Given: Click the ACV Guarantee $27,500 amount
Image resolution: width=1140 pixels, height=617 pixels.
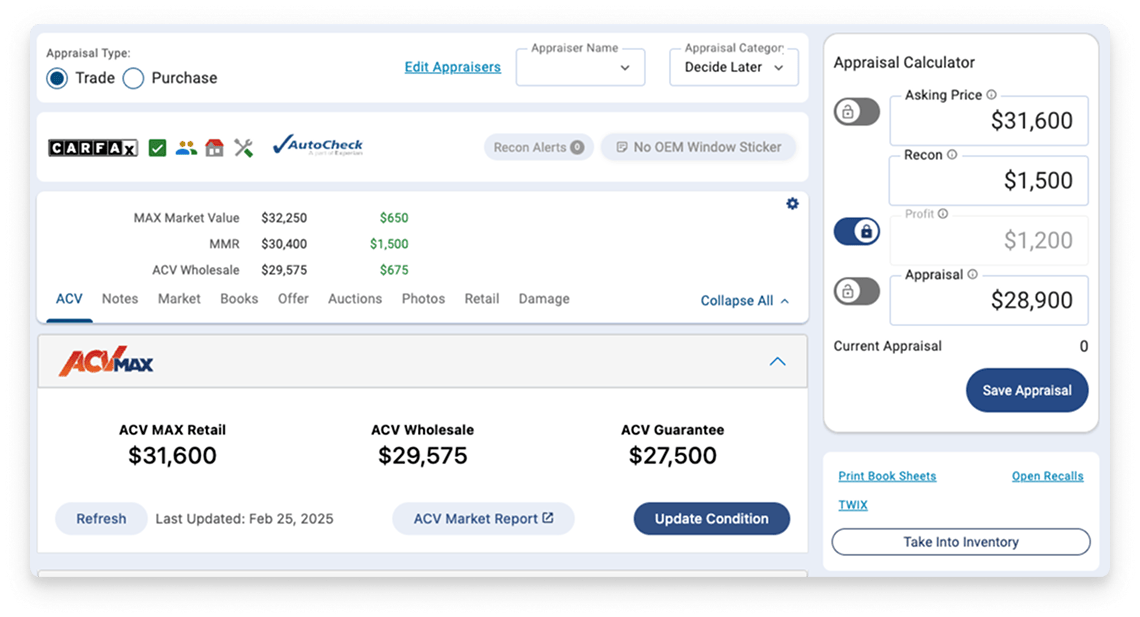Looking at the screenshot, I should tap(673, 456).
